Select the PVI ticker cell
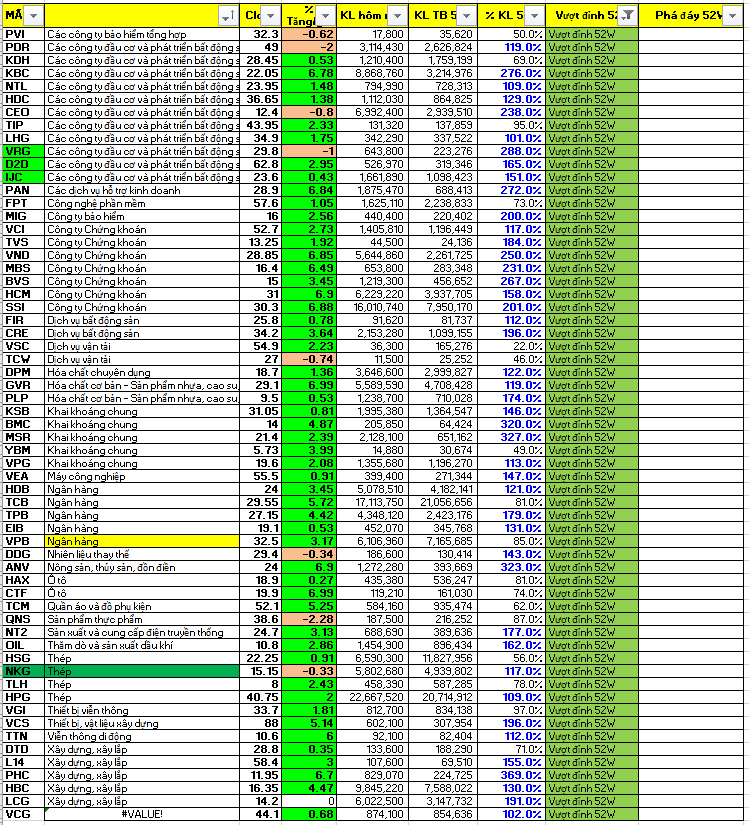 [x=22, y=34]
